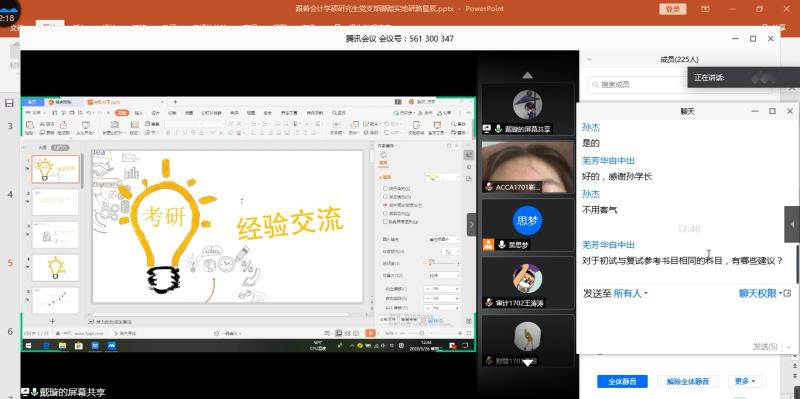Click the Edge browser icon in the shared taskbar
This screenshot has width=800, height=399.
click(46, 346)
